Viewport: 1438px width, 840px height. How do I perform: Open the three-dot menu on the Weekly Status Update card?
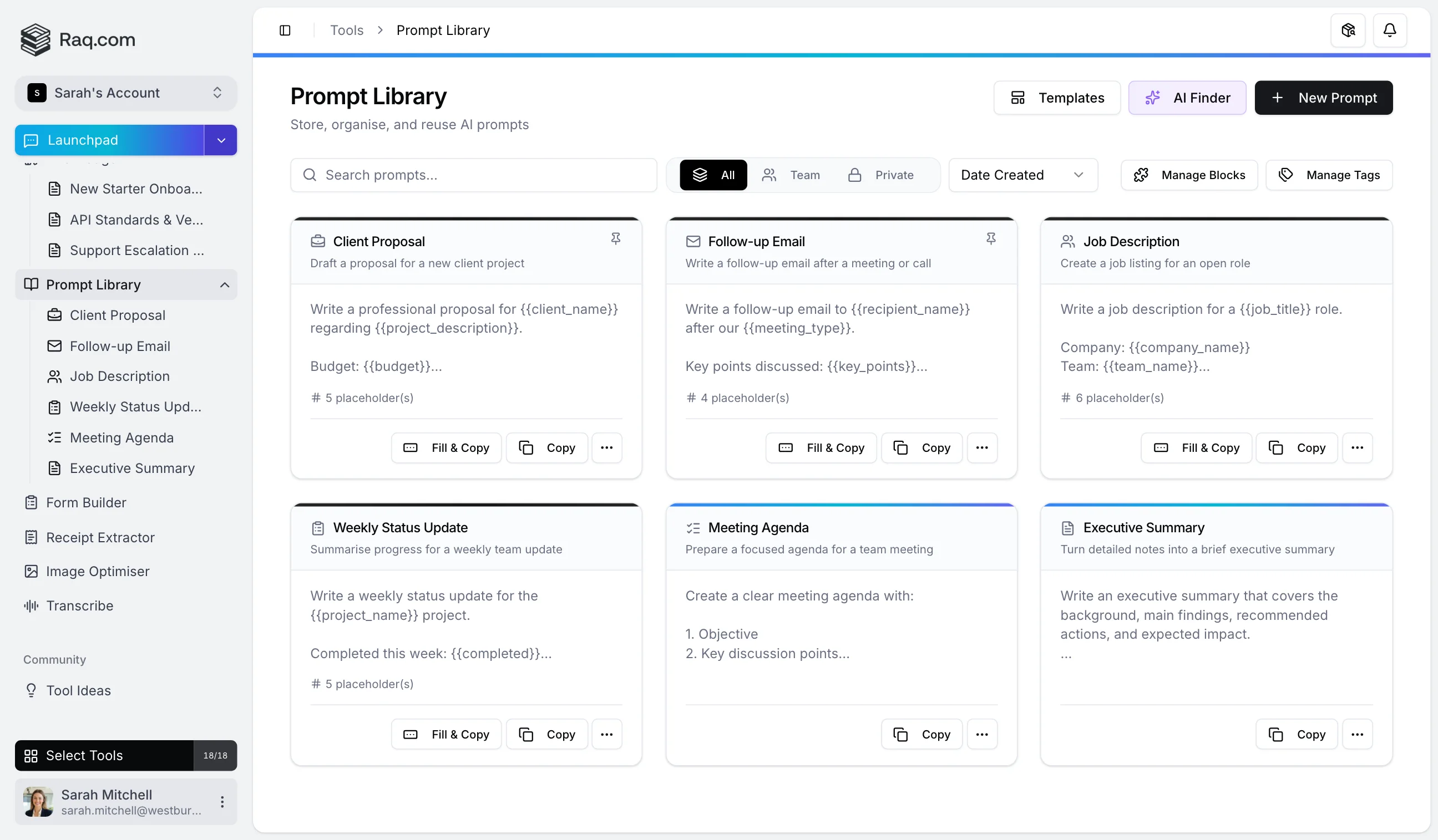coord(606,734)
